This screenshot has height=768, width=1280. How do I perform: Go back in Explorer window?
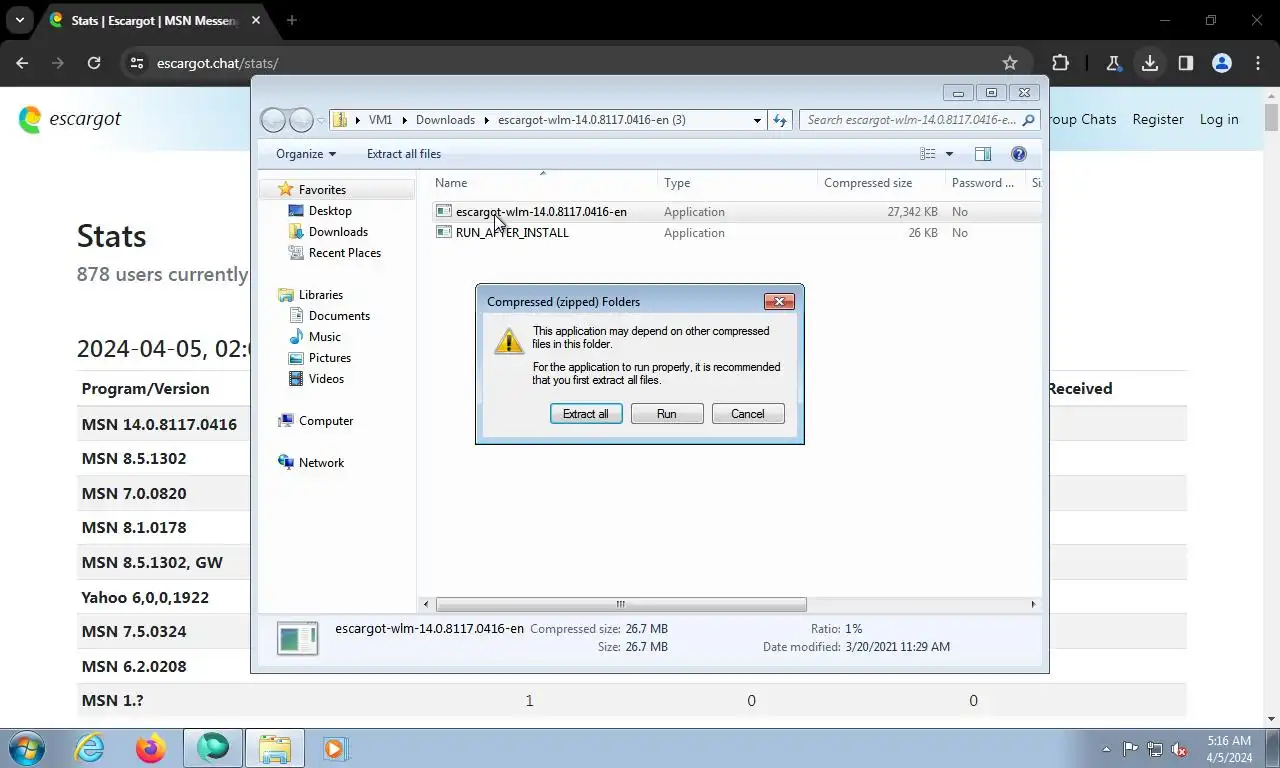273,120
